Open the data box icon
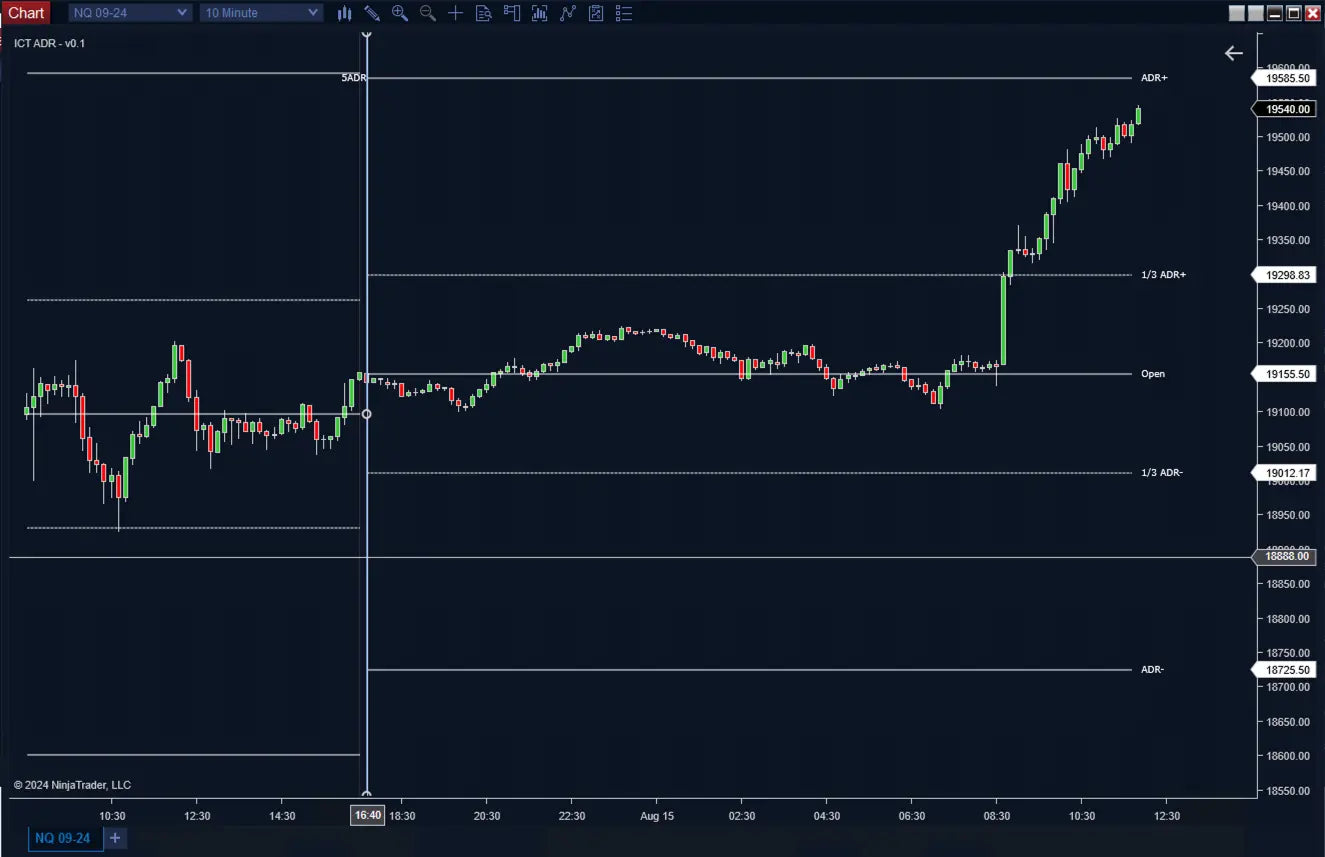 [484, 13]
